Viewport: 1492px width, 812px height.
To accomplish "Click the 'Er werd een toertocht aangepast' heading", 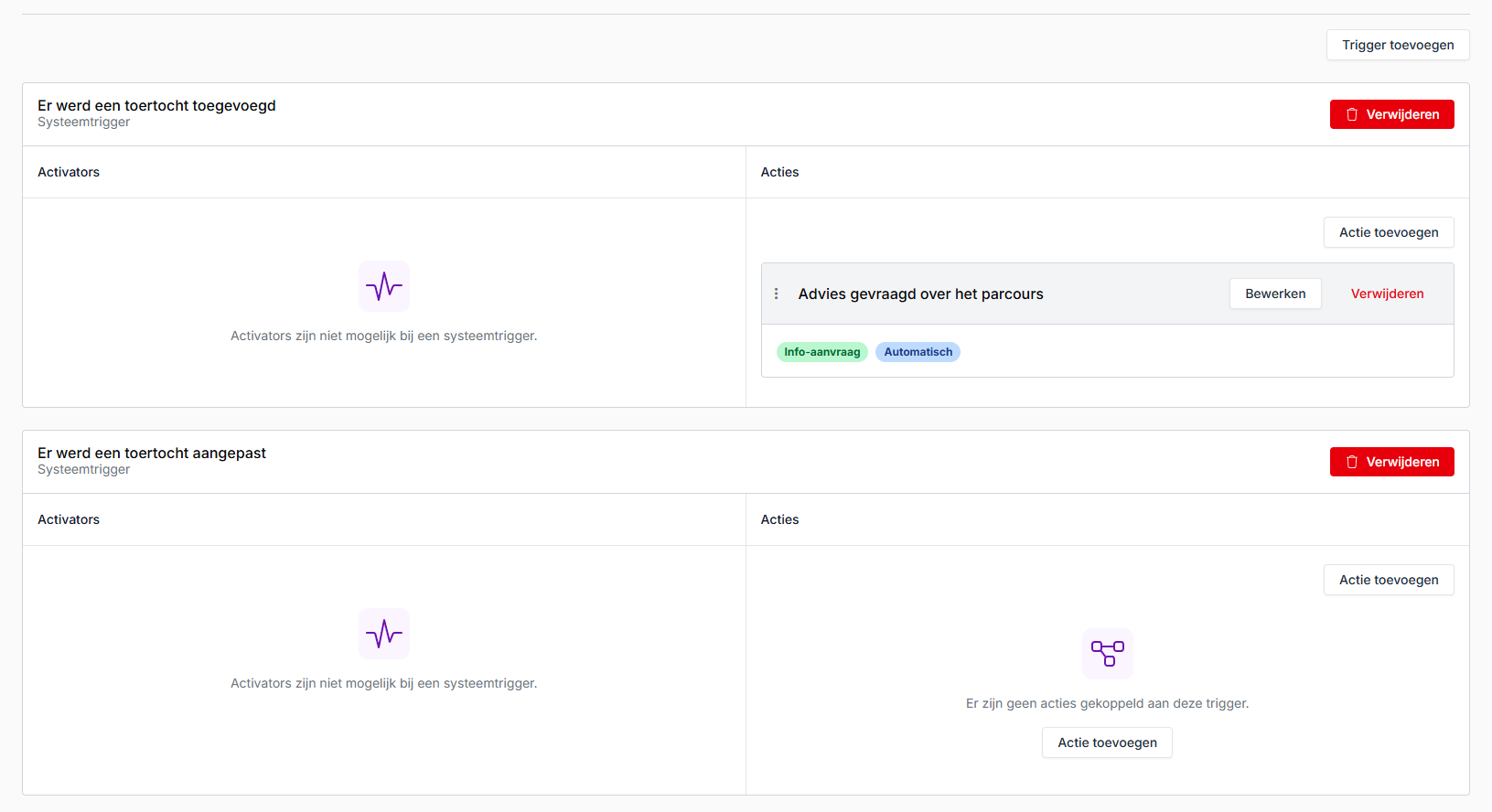I will click(152, 453).
